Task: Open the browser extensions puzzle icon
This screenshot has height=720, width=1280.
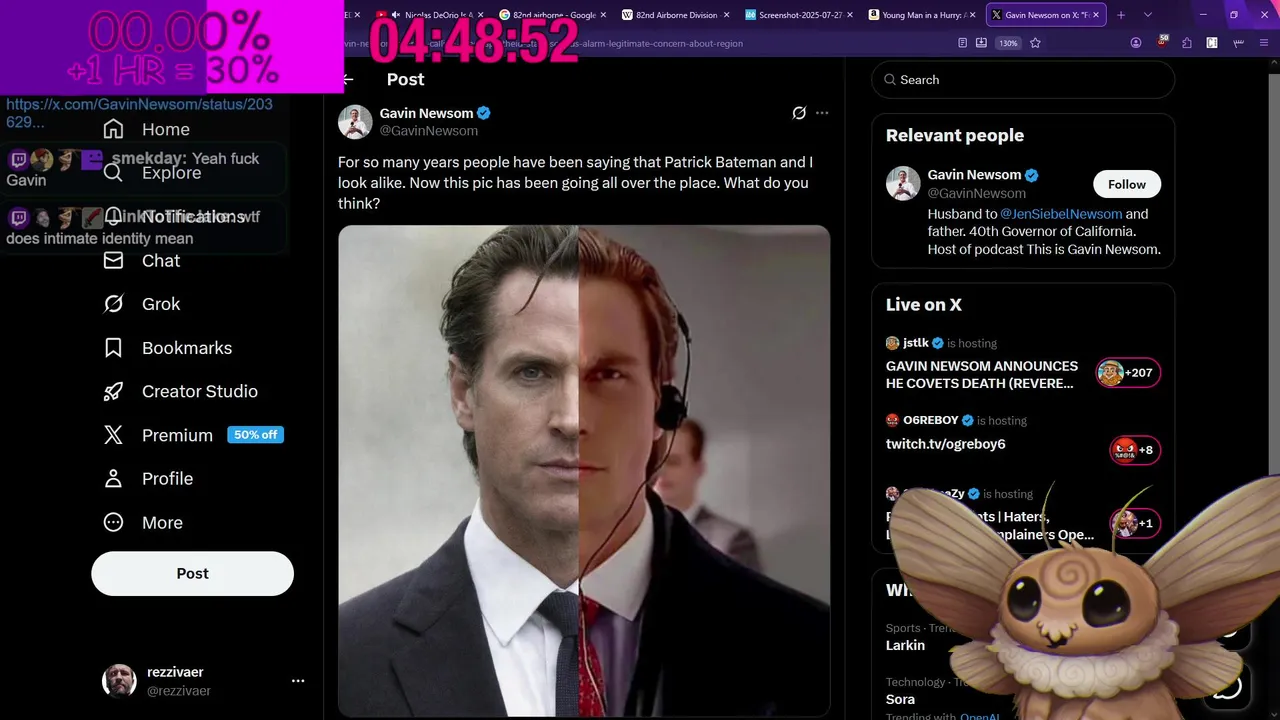Action: 1187,43
